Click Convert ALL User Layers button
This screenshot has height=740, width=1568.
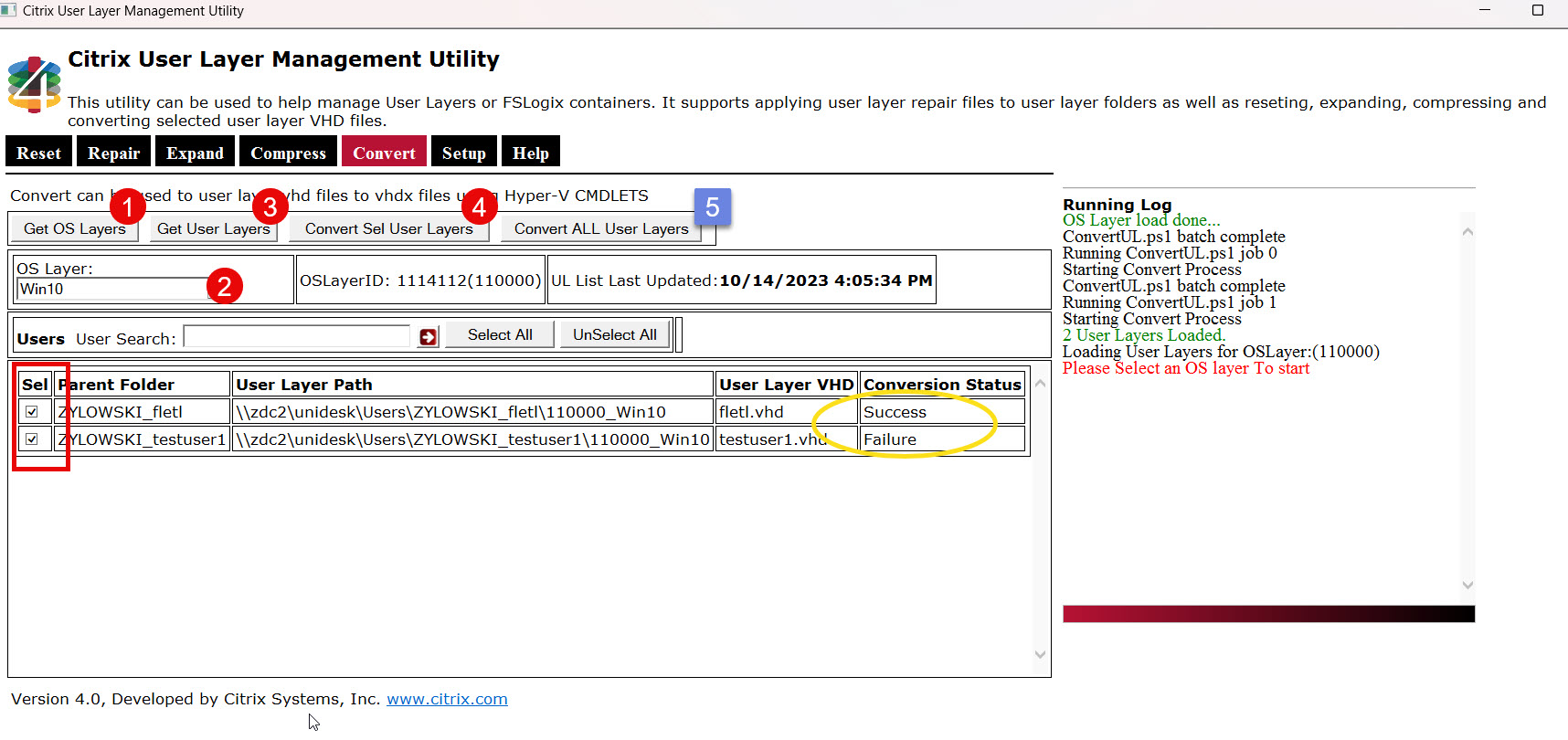click(600, 228)
